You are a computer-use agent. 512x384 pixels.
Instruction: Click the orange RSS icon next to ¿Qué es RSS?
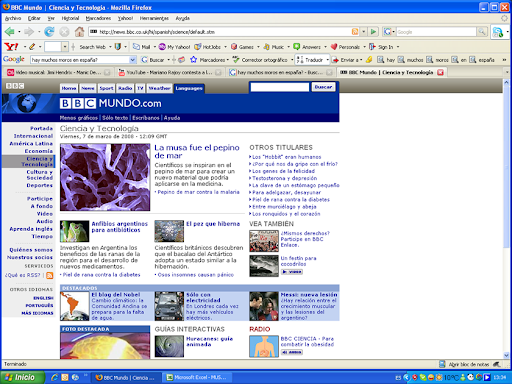pyautogui.click(x=50, y=275)
